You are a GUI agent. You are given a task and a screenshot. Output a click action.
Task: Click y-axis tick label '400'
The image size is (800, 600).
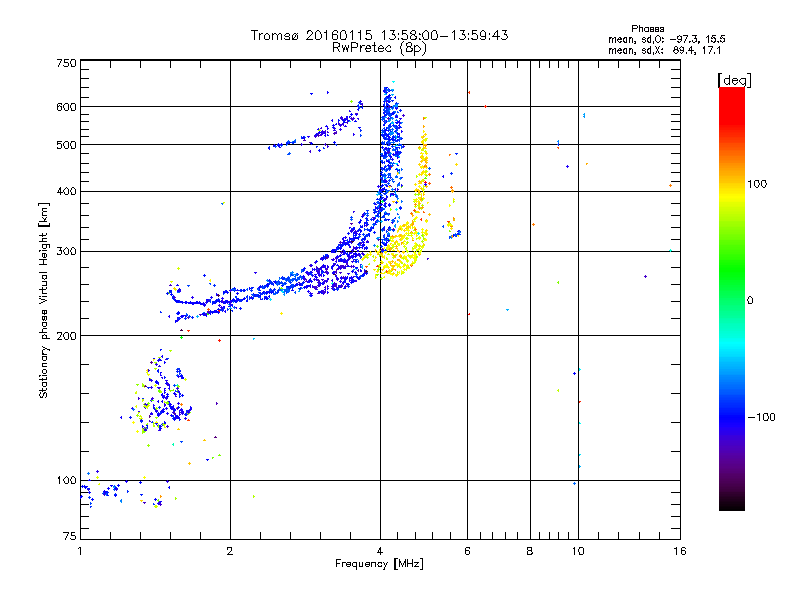(66, 191)
